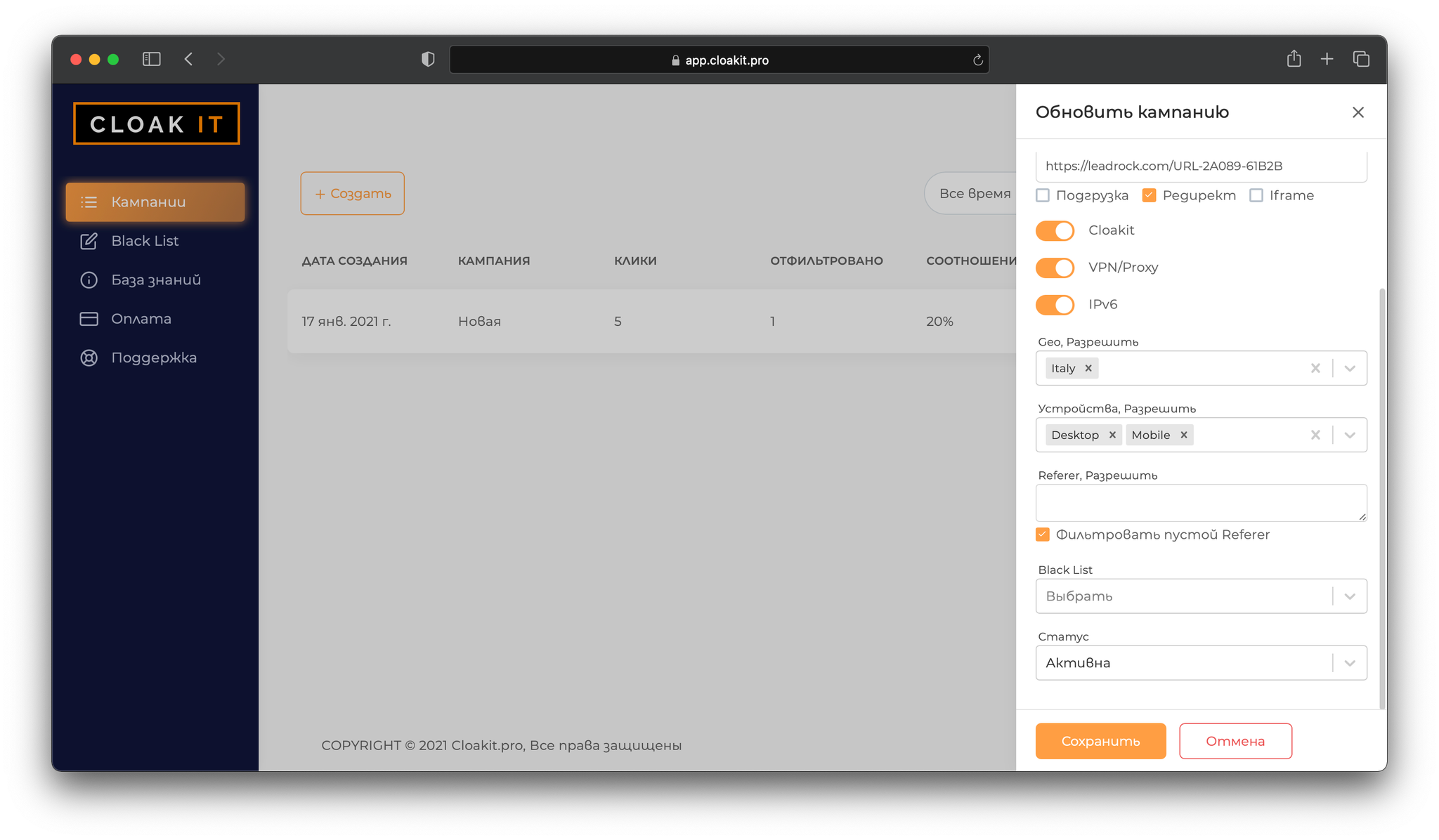
Task: Disable the VPN/Proxy switch
Action: pos(1055,268)
